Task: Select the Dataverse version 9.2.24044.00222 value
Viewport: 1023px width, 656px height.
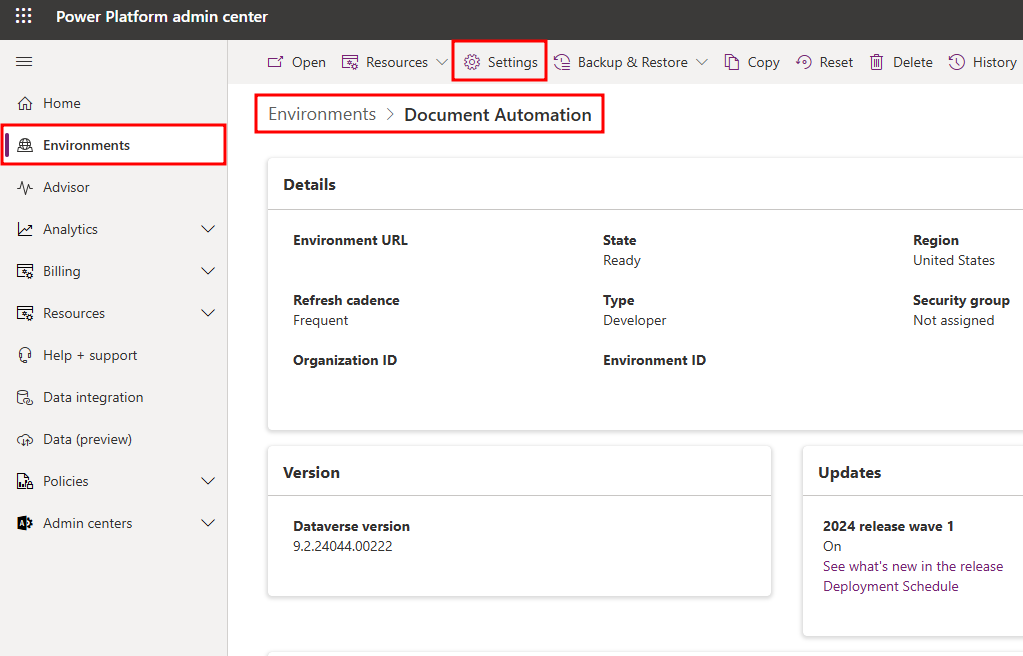Action: [343, 546]
